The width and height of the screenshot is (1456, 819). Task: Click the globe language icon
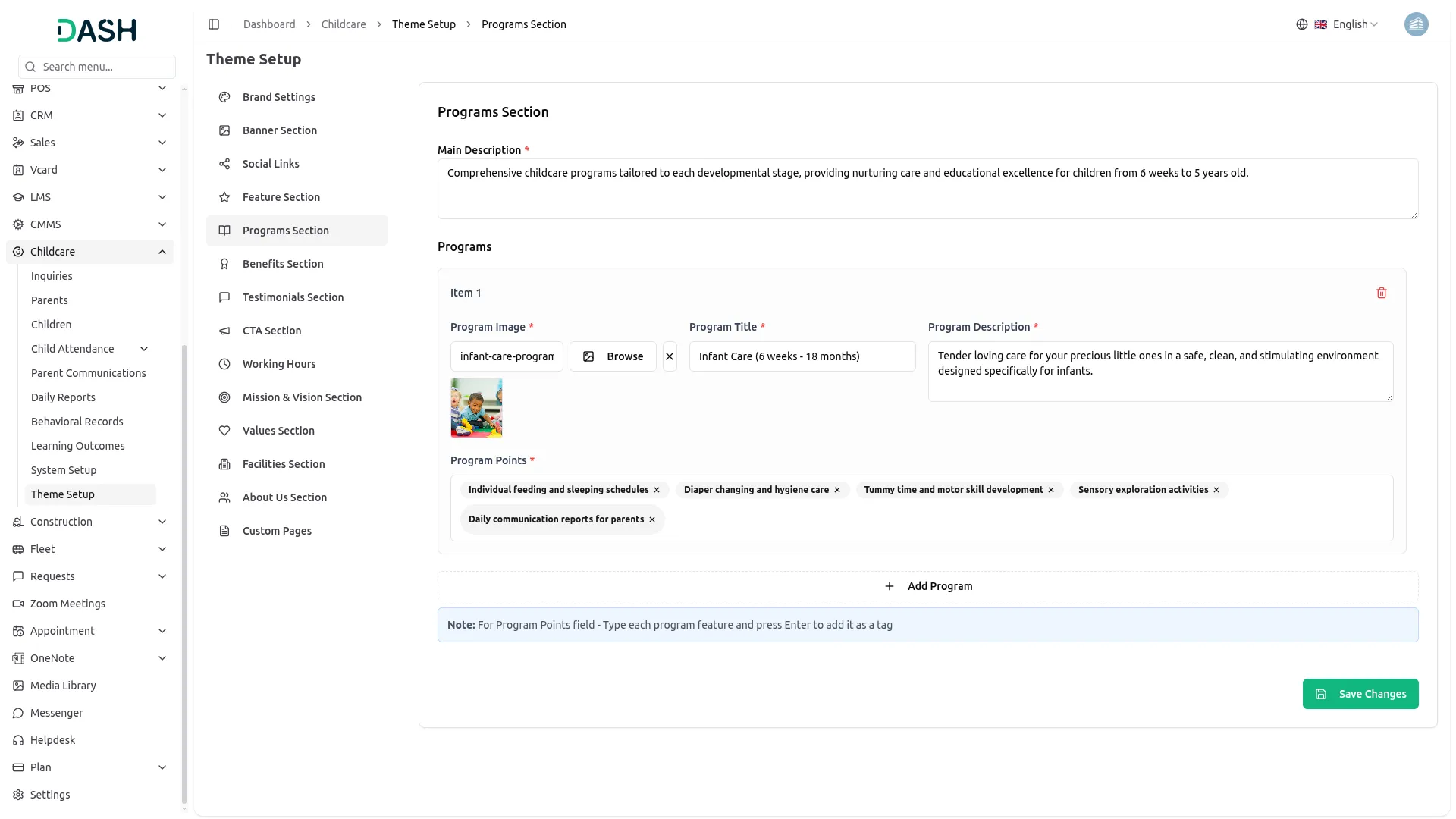coord(1301,24)
